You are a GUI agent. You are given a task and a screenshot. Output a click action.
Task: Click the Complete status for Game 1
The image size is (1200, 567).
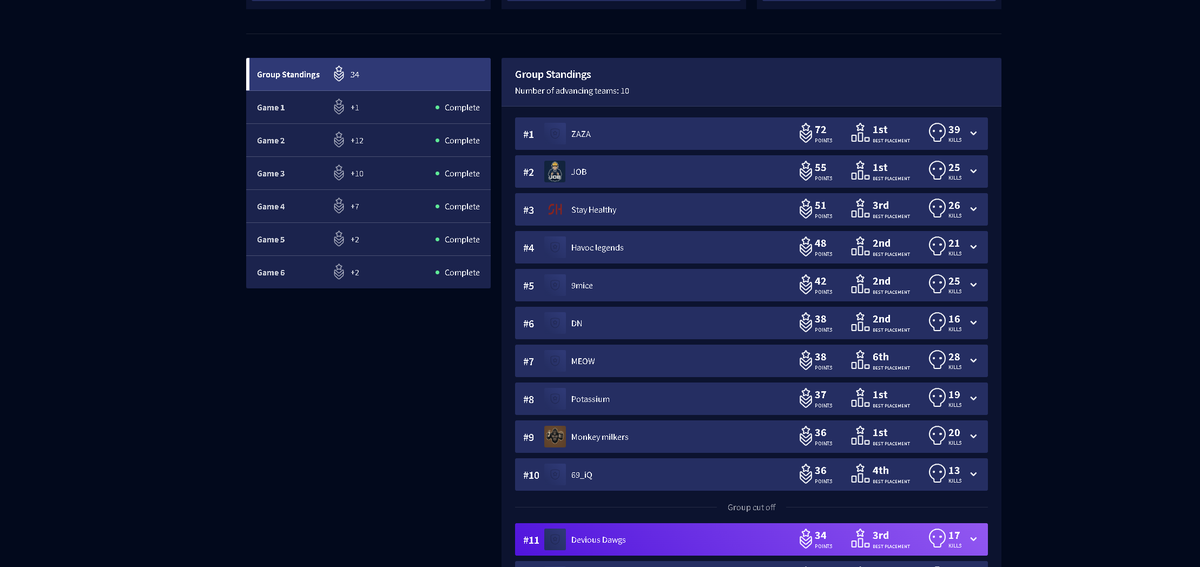point(458,107)
